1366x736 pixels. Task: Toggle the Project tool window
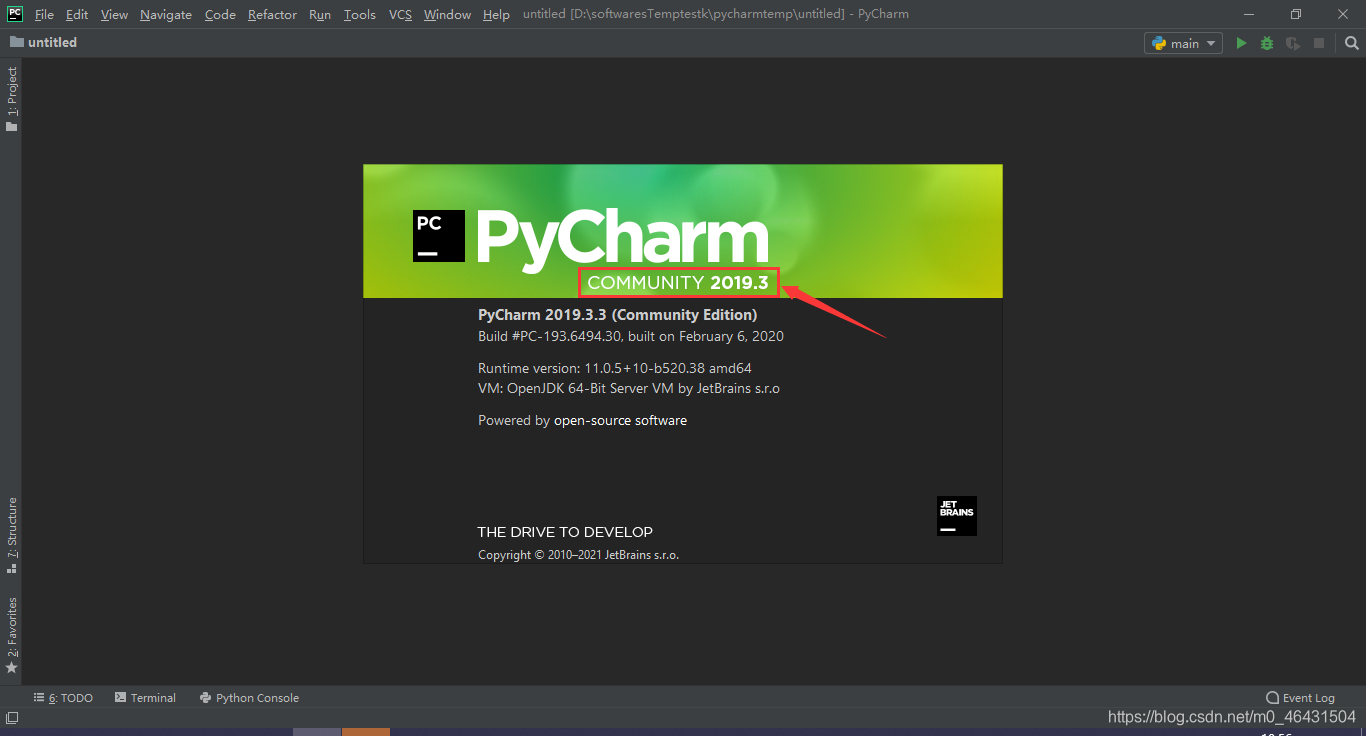point(11,90)
